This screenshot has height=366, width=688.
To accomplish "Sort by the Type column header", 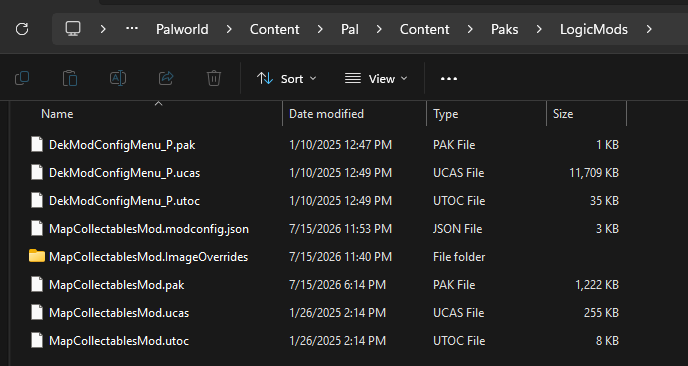I will coord(446,114).
